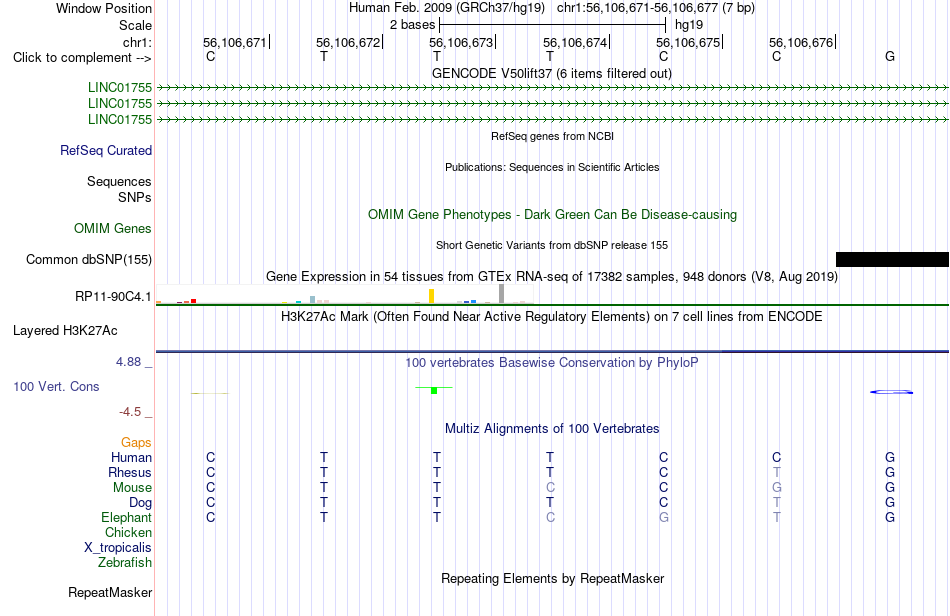Viewport: 950px width, 616px height.
Task: Select the RepeatMasker track label
Action: [110, 592]
